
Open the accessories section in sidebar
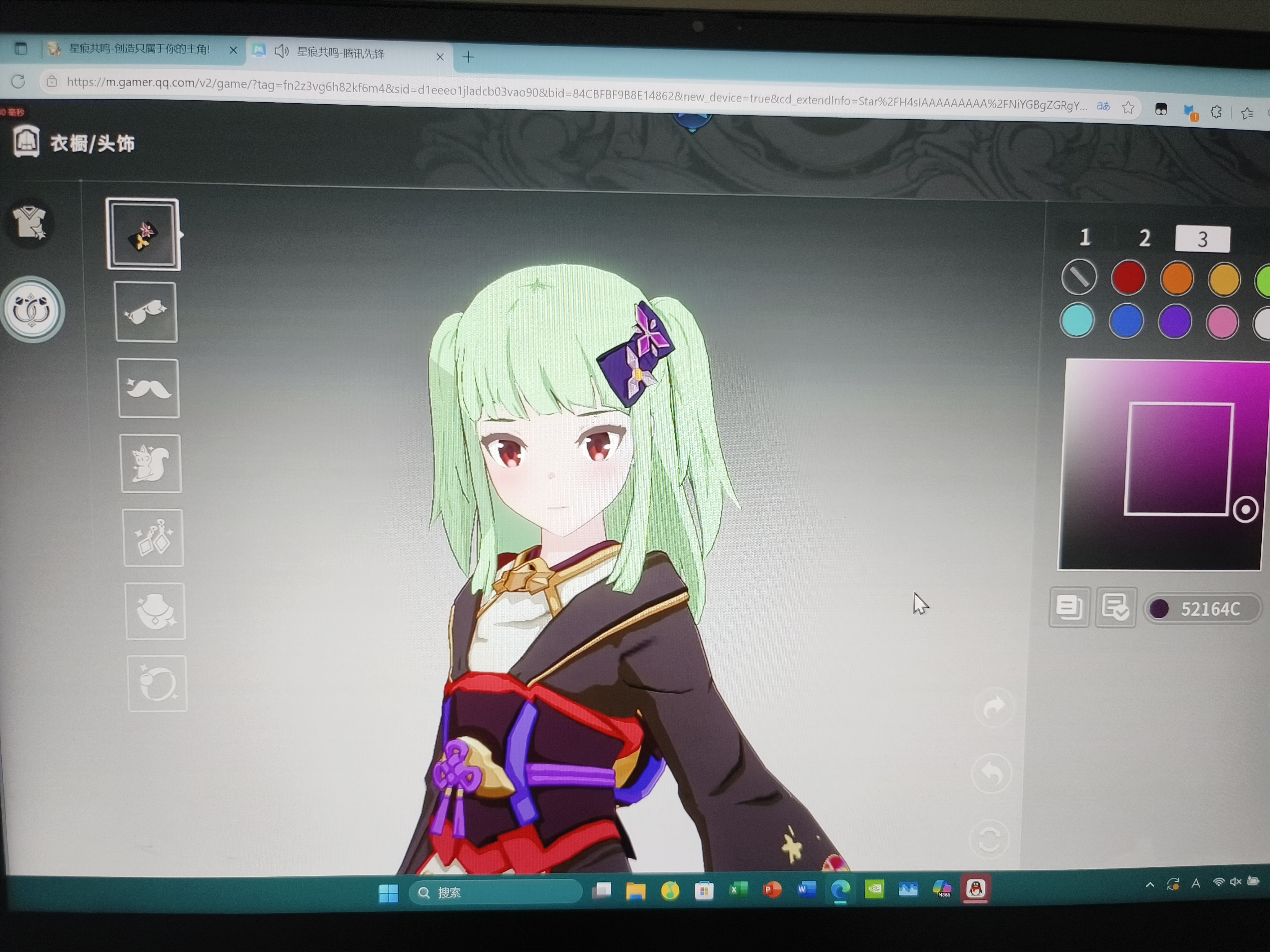(x=32, y=310)
